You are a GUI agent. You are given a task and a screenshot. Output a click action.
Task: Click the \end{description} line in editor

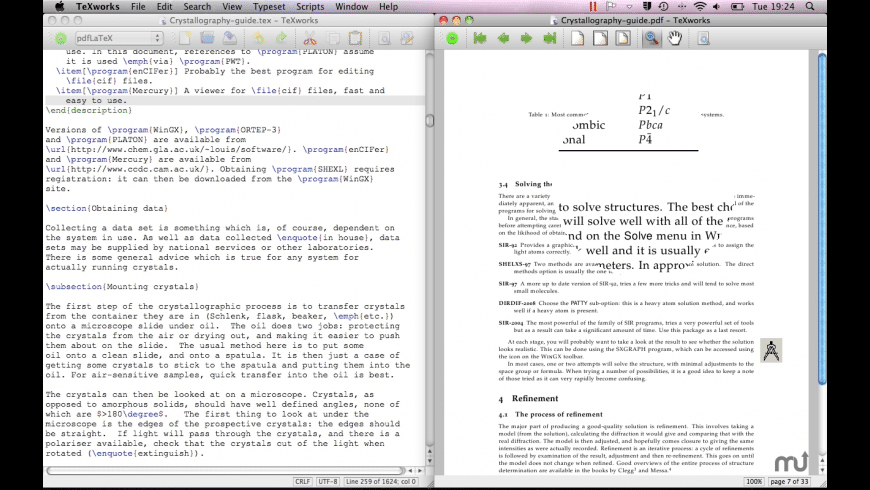[x=89, y=110]
